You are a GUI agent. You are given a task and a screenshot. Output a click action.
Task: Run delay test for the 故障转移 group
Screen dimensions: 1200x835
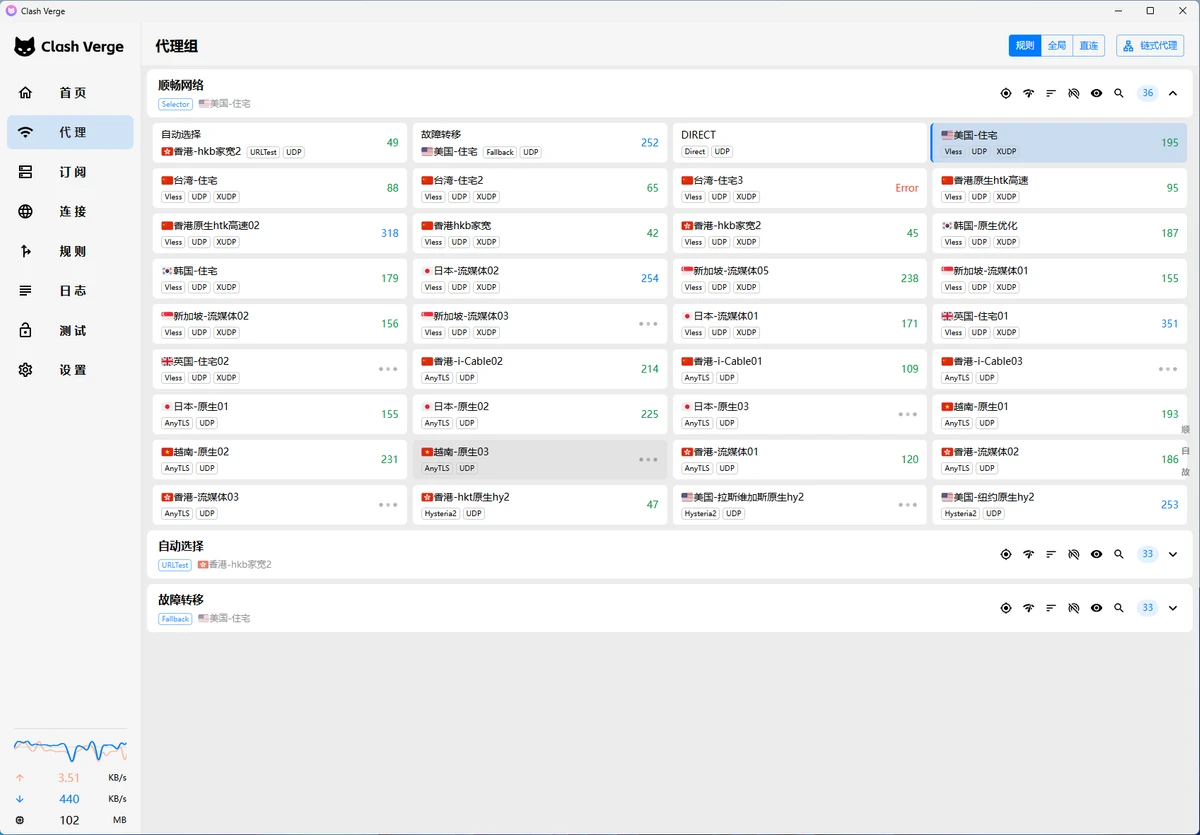pos(1028,608)
